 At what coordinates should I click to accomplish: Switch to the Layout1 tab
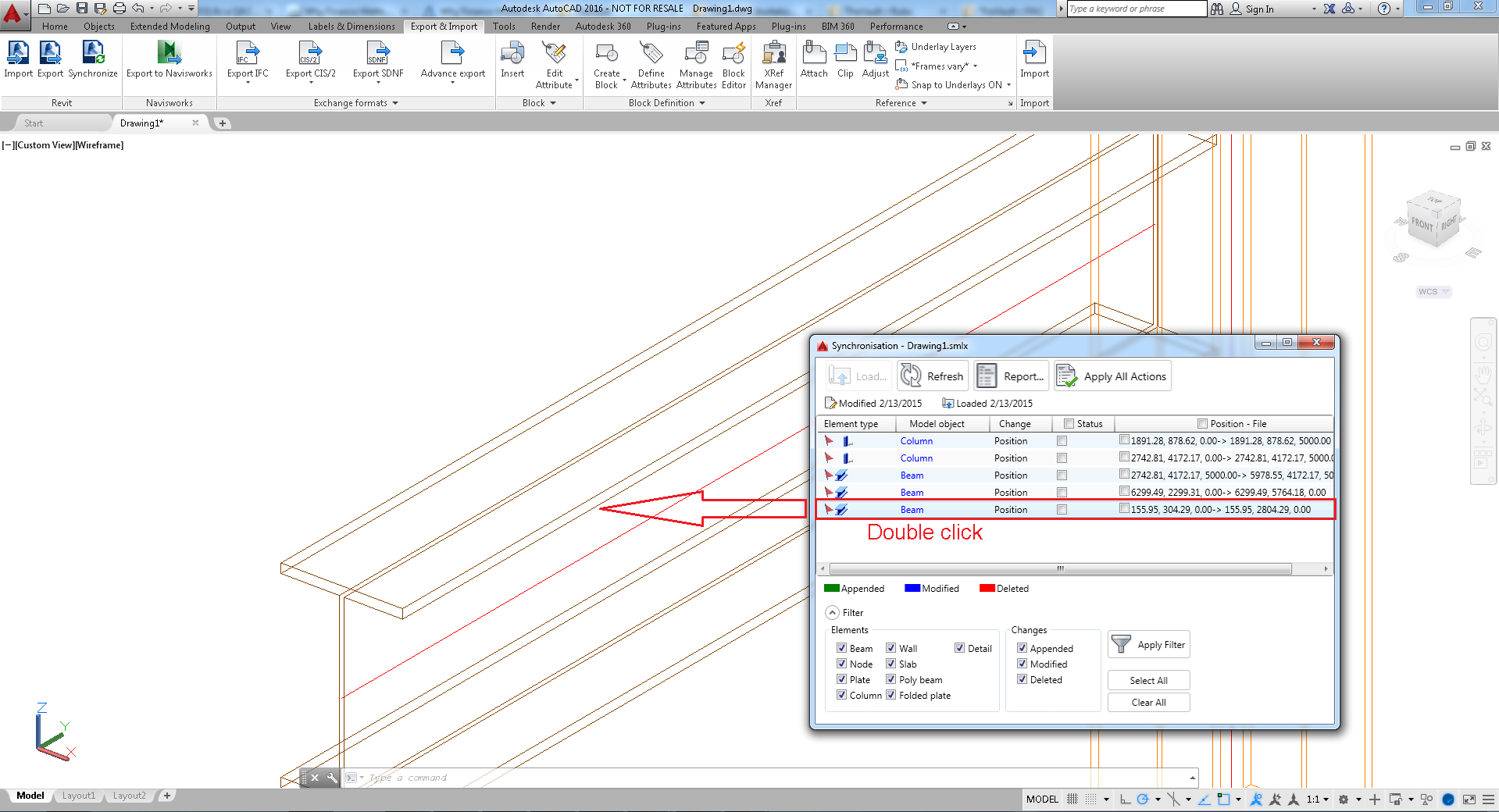click(x=79, y=796)
